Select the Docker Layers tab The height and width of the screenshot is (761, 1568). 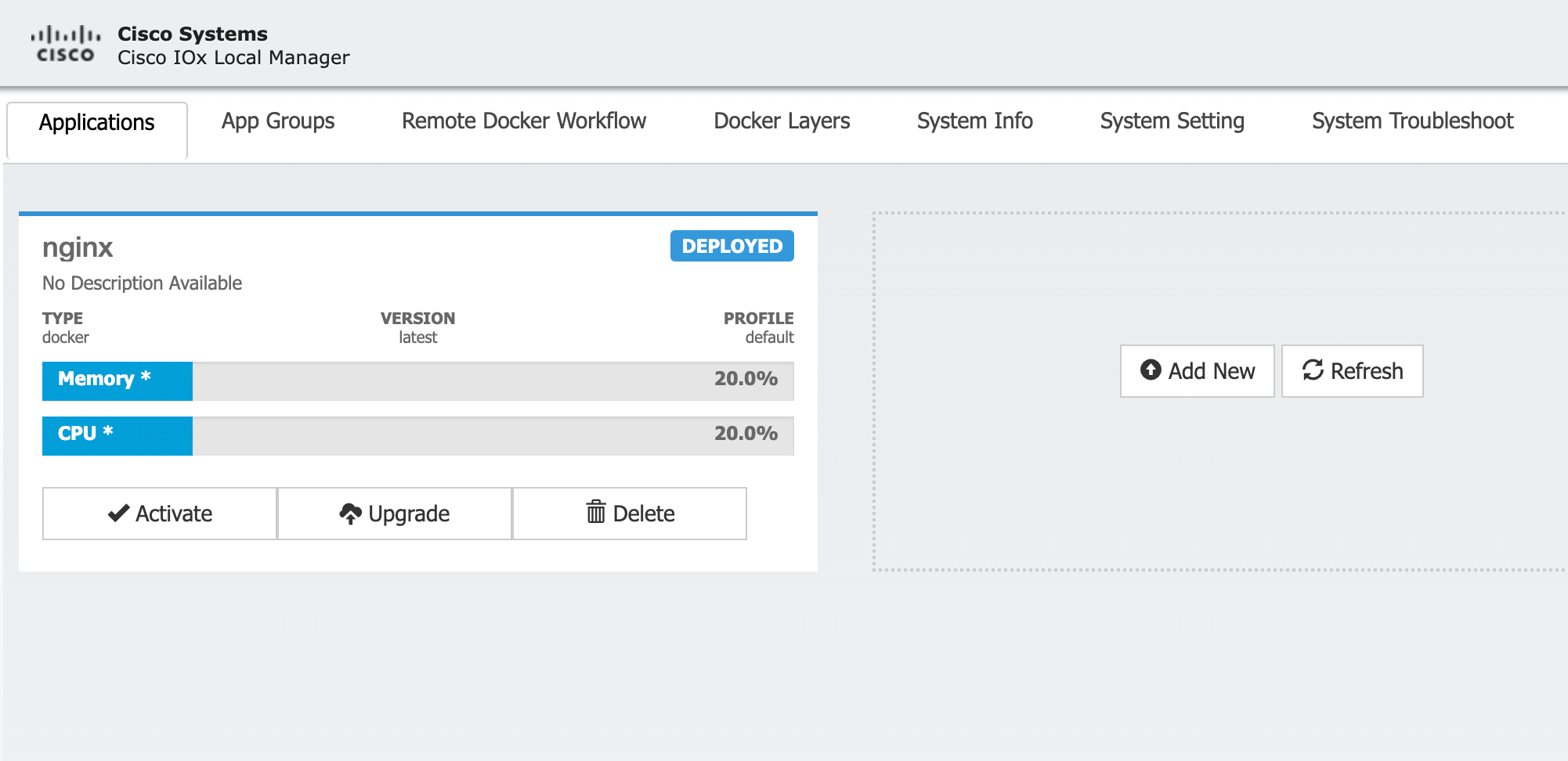point(781,121)
